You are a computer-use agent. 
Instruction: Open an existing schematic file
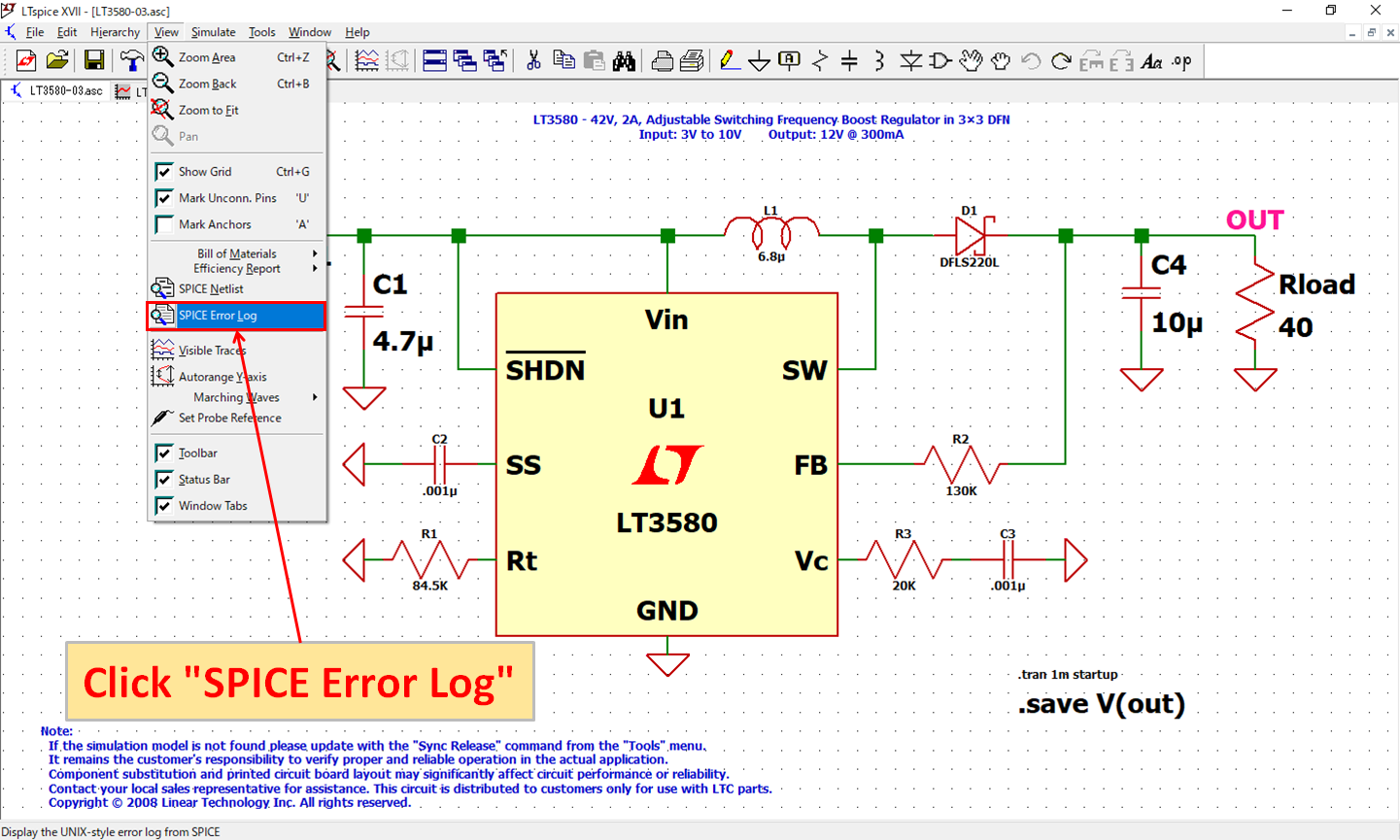pyautogui.click(x=57, y=59)
